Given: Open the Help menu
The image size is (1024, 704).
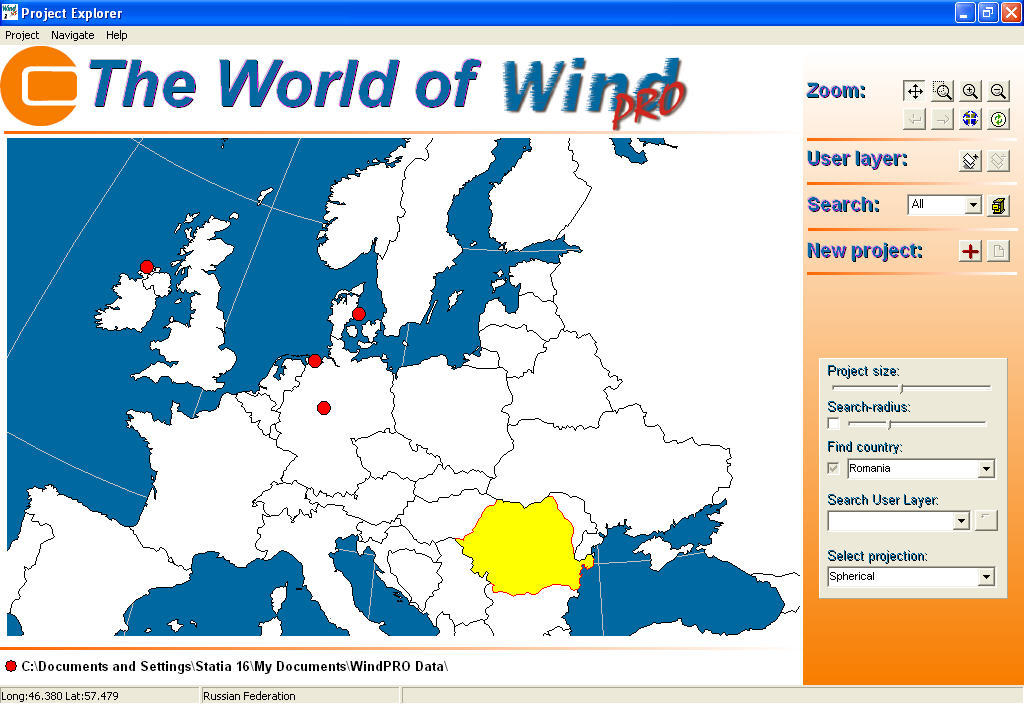Looking at the screenshot, I should pos(117,35).
